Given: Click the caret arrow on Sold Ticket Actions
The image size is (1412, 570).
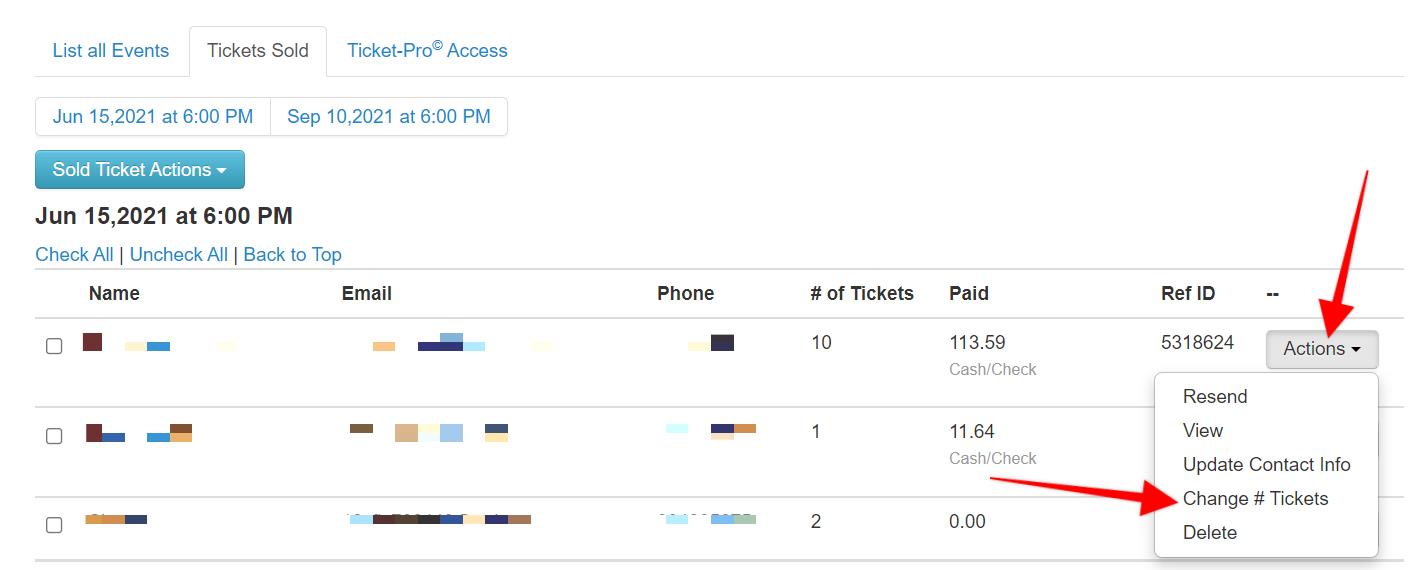Looking at the screenshot, I should point(222,171).
